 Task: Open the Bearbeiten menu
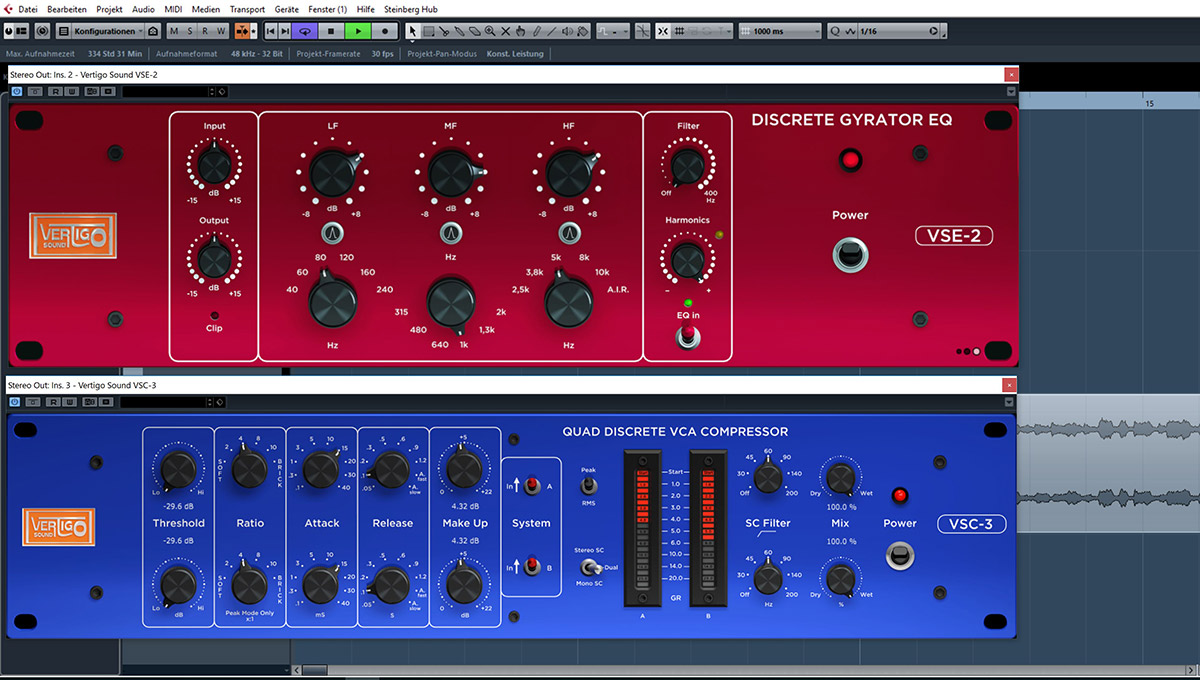click(x=67, y=9)
